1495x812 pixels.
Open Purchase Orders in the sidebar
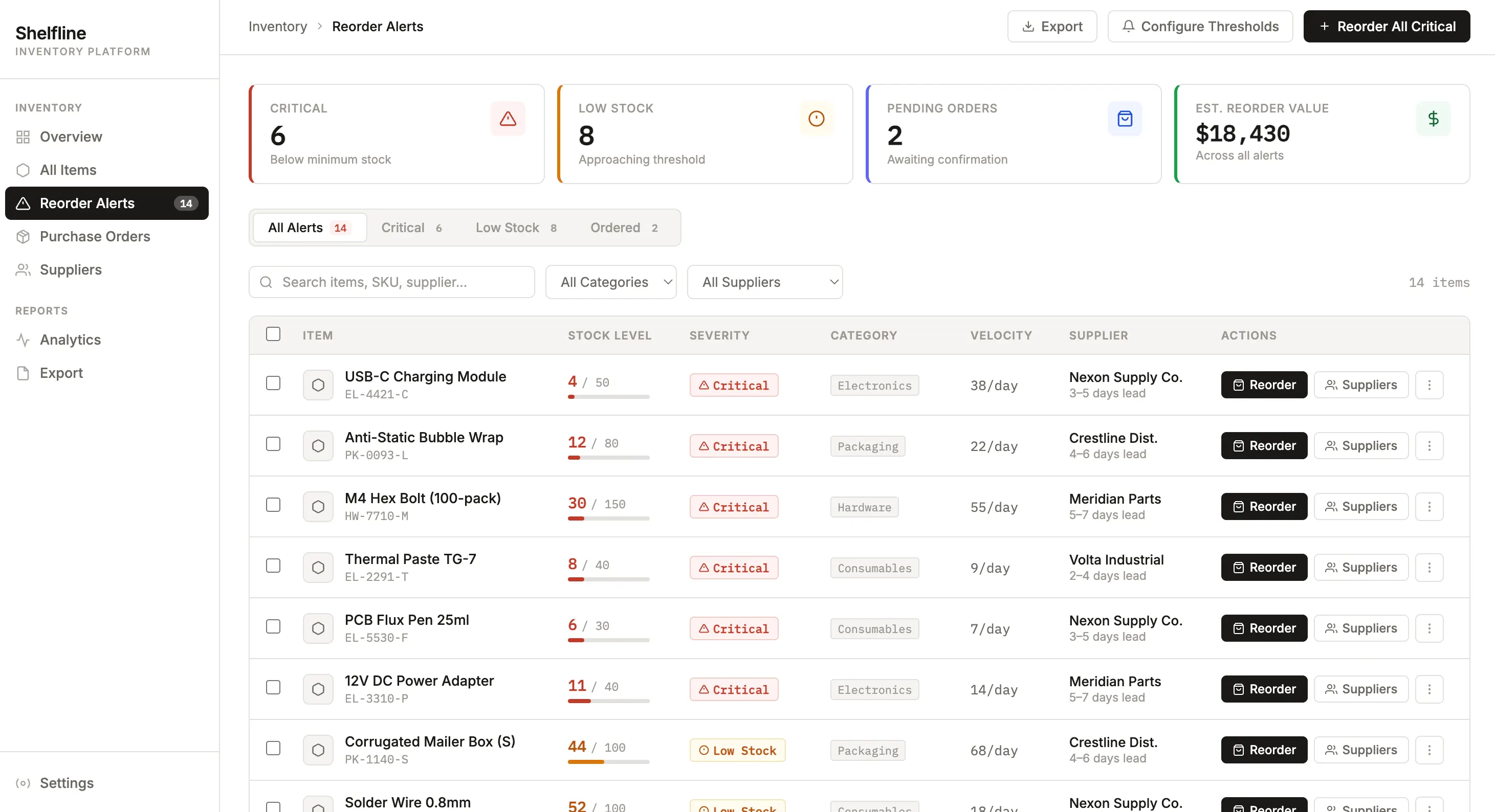point(107,237)
